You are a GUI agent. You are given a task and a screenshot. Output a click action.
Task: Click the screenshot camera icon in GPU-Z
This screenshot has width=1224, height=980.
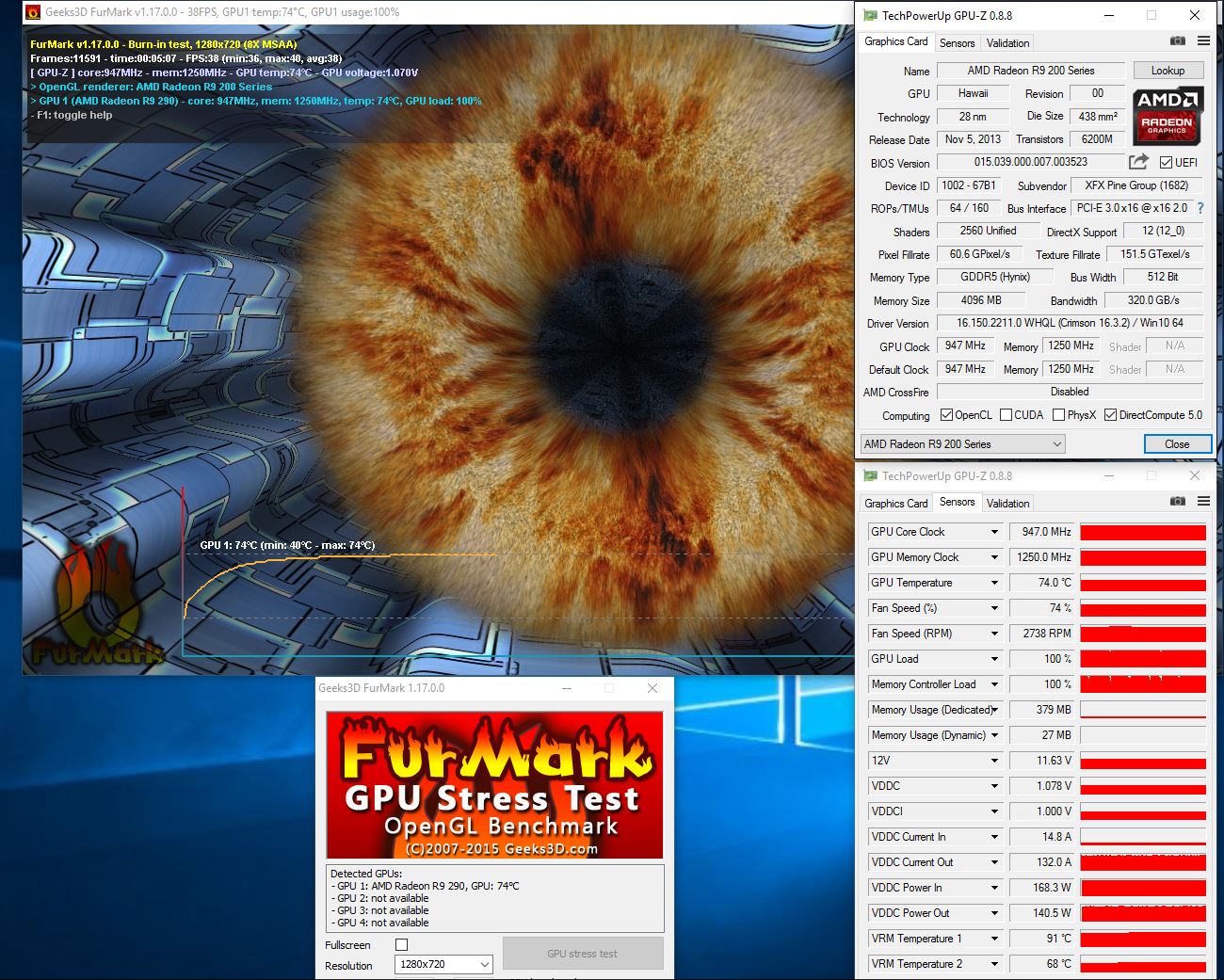[1178, 41]
